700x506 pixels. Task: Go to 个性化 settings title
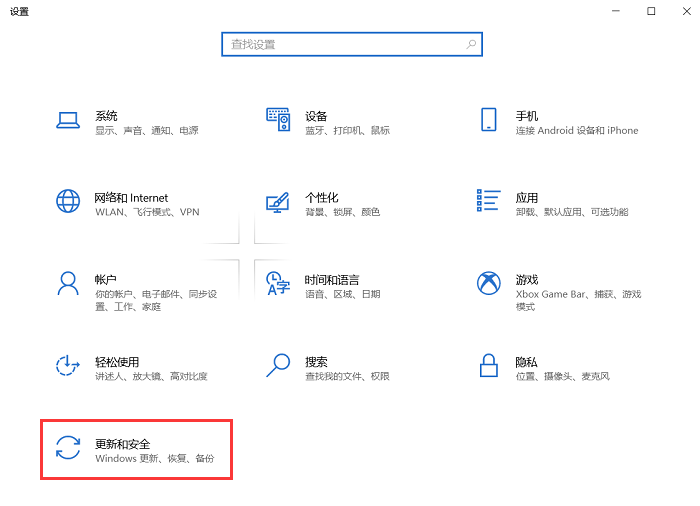322,198
